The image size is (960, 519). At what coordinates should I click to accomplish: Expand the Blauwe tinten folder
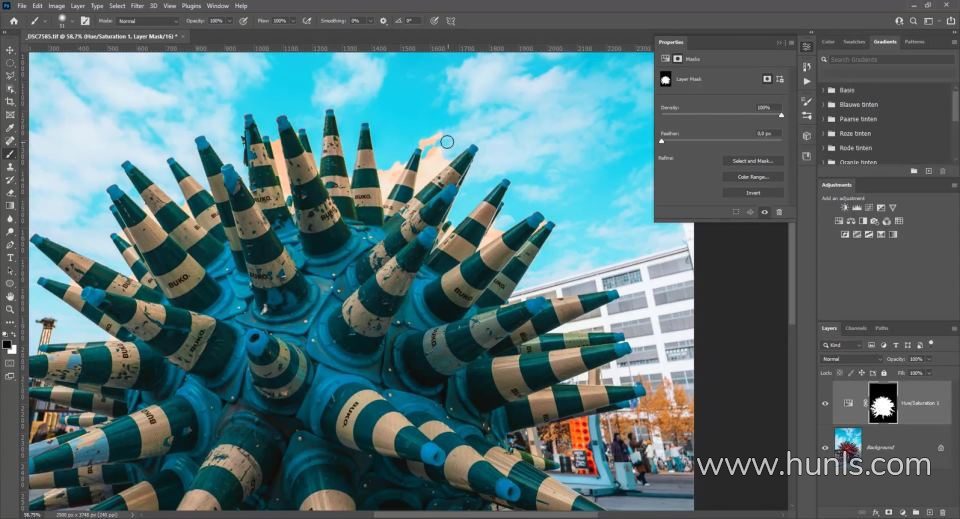tap(824, 105)
